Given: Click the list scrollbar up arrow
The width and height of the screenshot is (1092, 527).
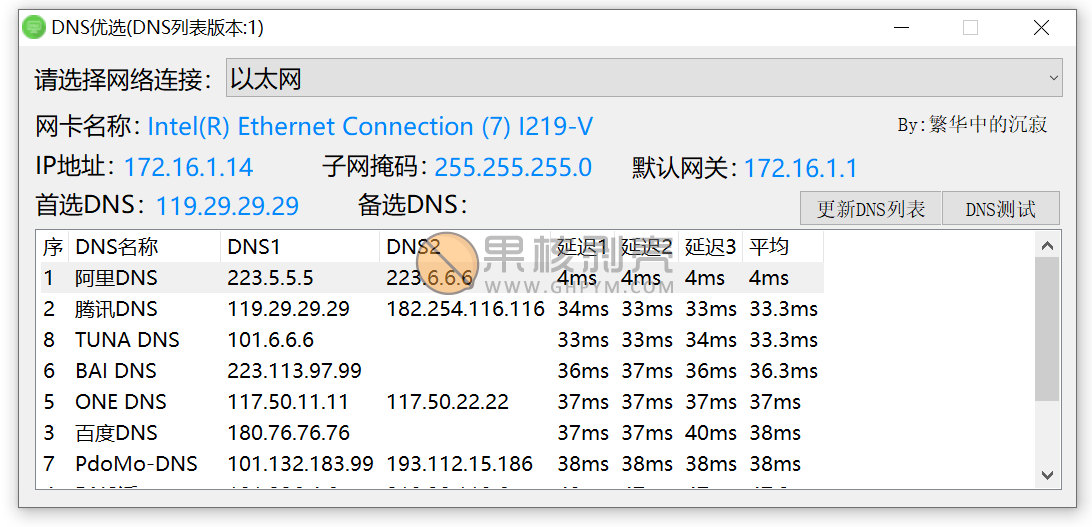Looking at the screenshot, I should [1047, 245].
